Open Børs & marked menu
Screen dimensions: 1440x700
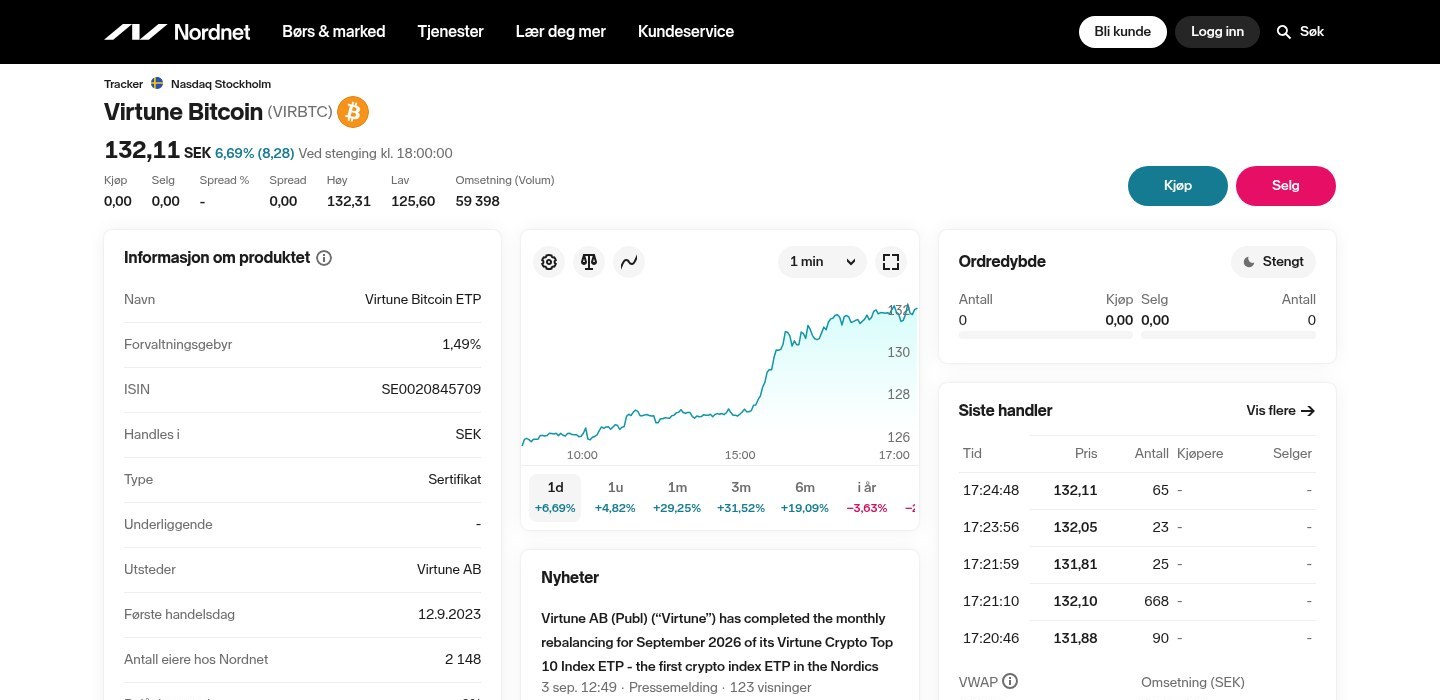pos(334,32)
